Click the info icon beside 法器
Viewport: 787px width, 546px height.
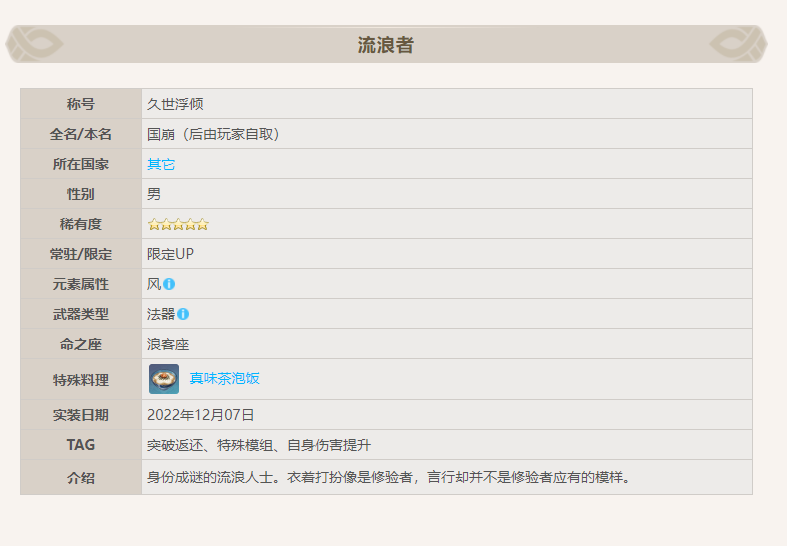[183, 314]
